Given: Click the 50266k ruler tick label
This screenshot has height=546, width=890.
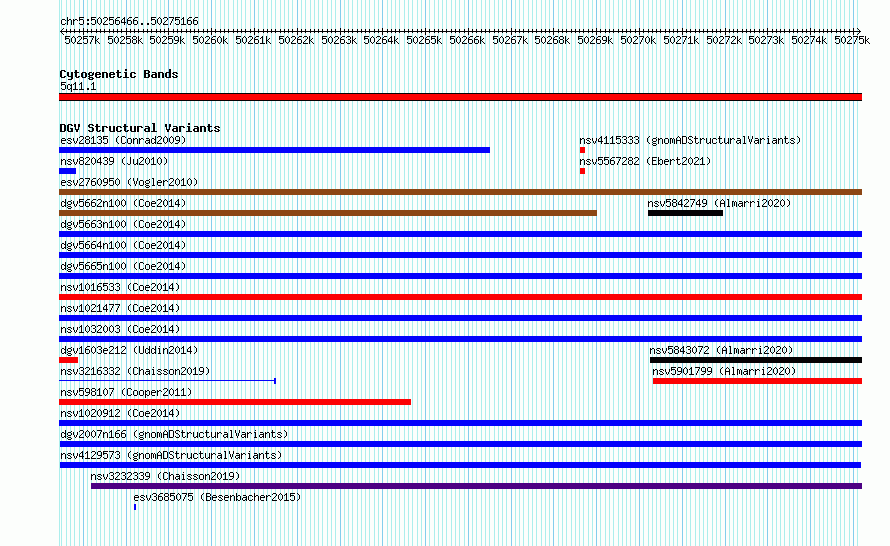Looking at the screenshot, I should click(x=467, y=40).
